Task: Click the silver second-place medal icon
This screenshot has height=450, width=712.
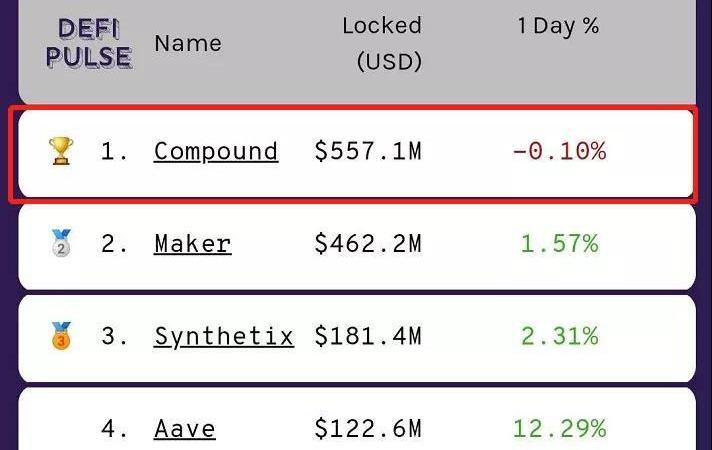Action: click(61, 243)
